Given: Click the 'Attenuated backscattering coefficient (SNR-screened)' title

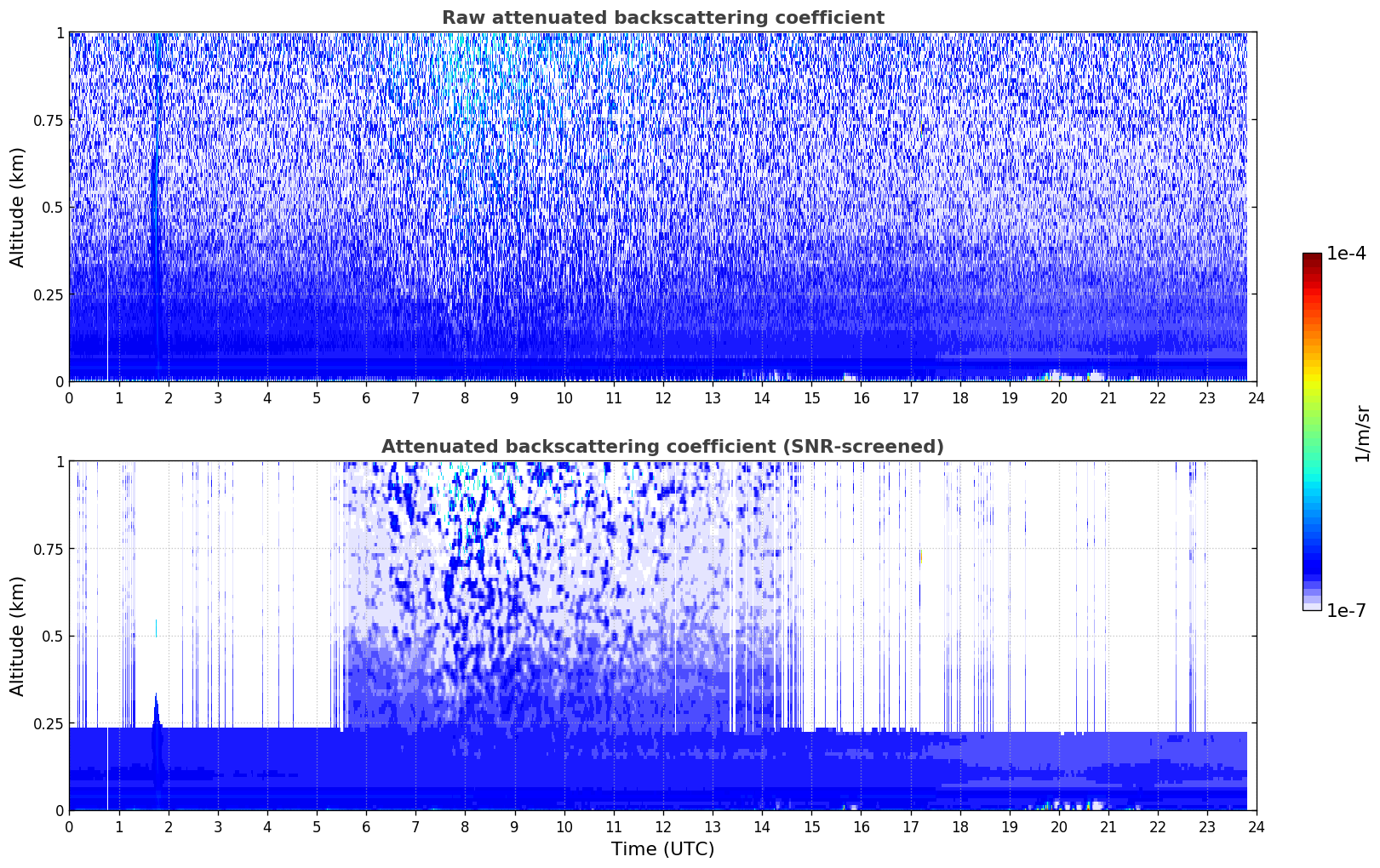Looking at the screenshot, I should click(662, 447).
